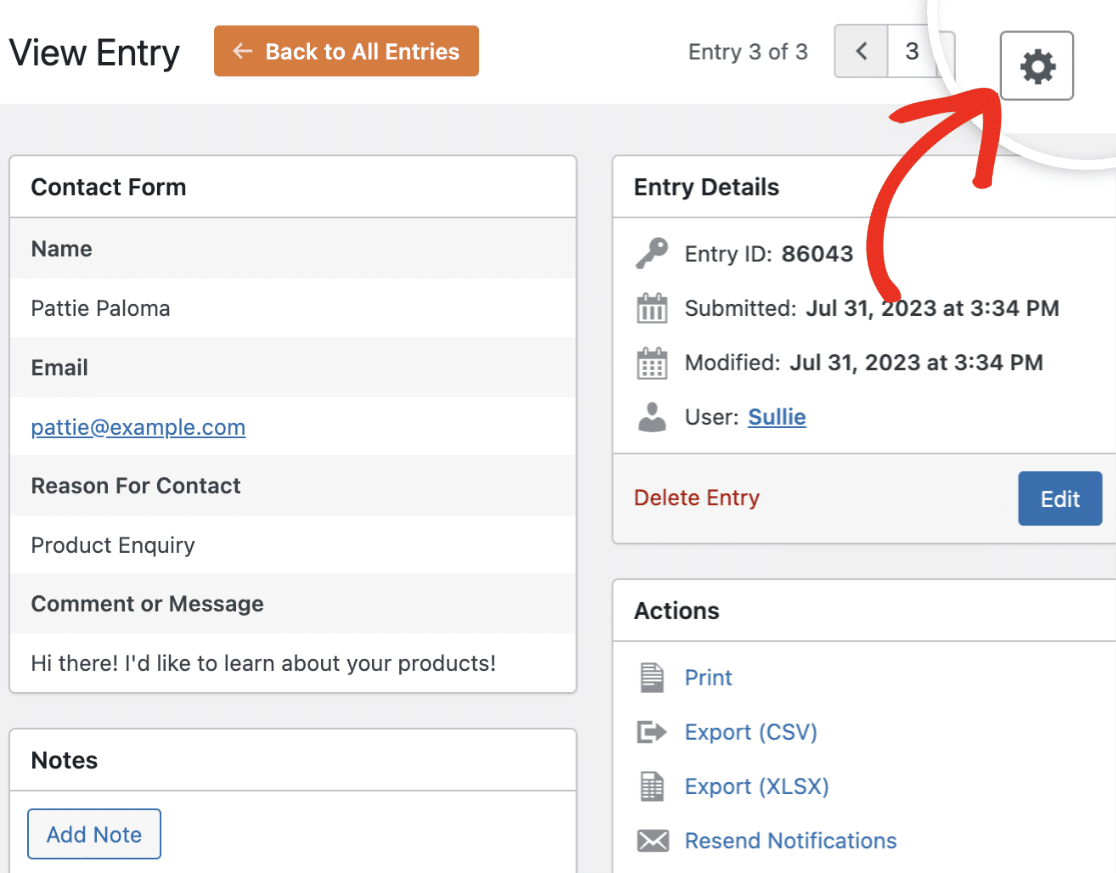
Task: Click Resend Notifications link
Action: click(x=791, y=840)
